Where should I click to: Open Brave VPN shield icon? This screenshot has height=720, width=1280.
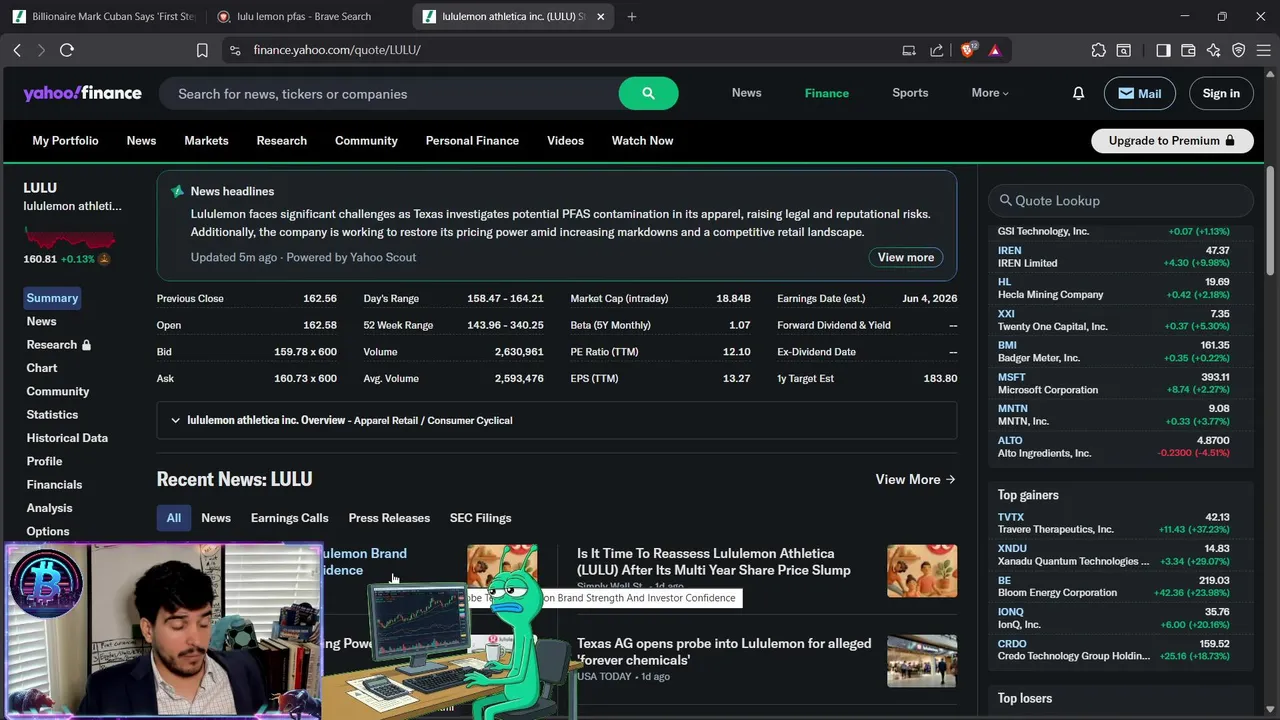click(1238, 50)
